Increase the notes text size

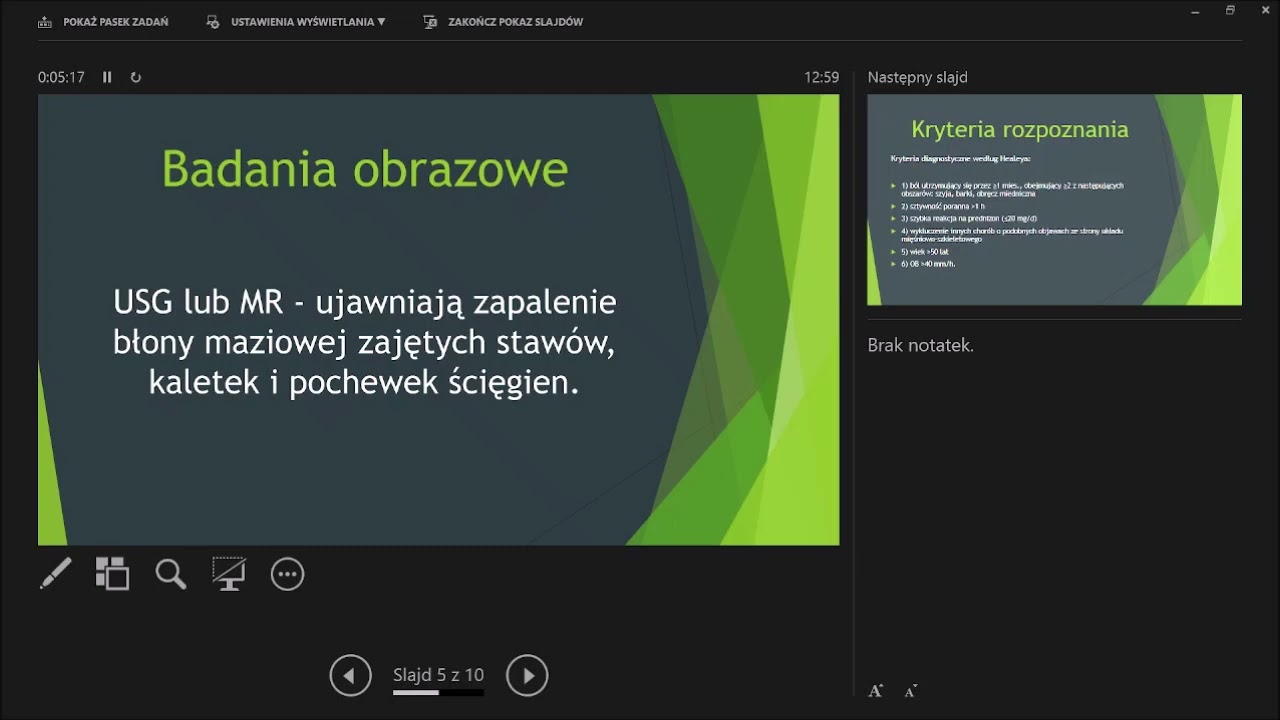pos(876,691)
